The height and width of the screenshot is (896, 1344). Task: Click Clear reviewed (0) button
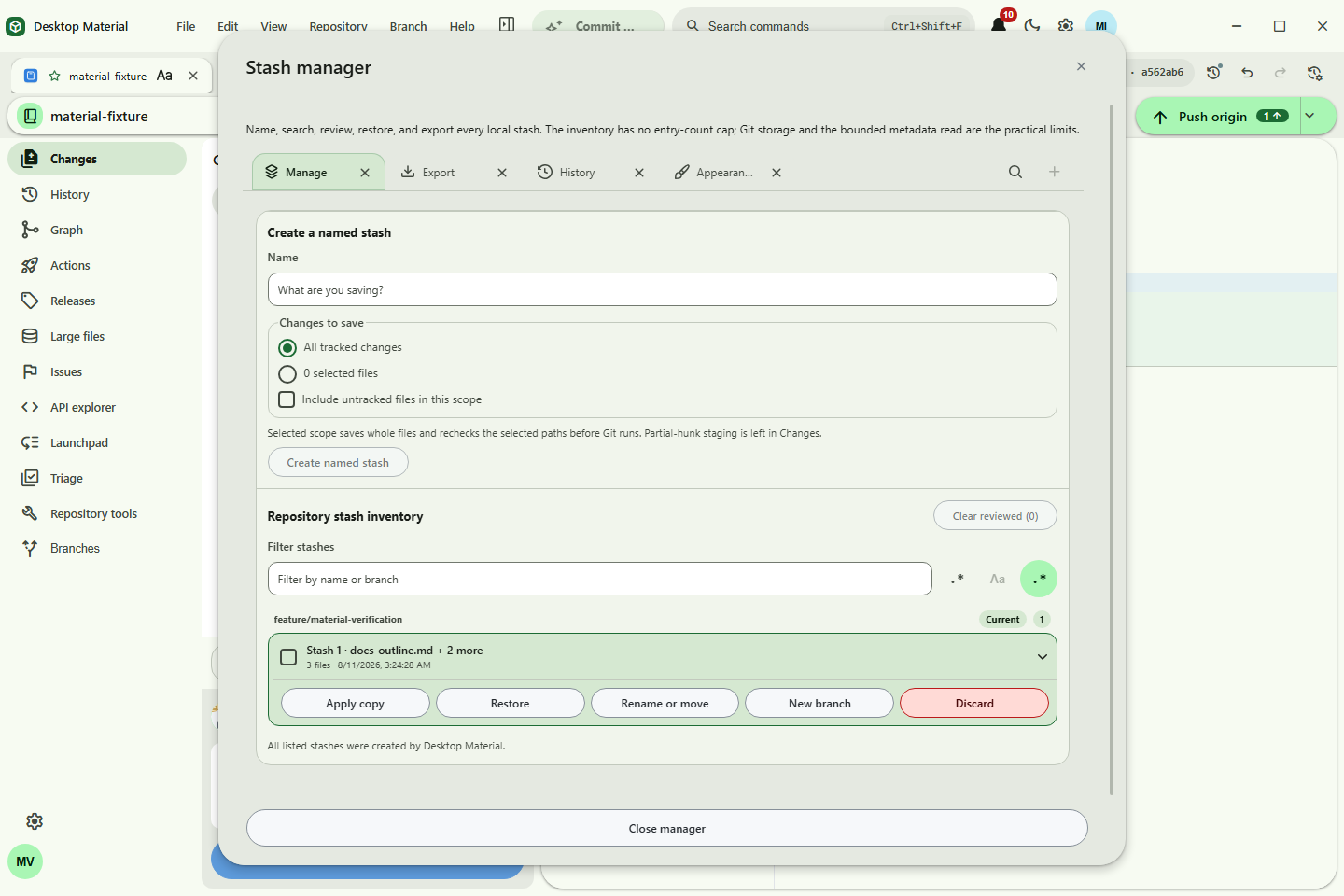995,516
